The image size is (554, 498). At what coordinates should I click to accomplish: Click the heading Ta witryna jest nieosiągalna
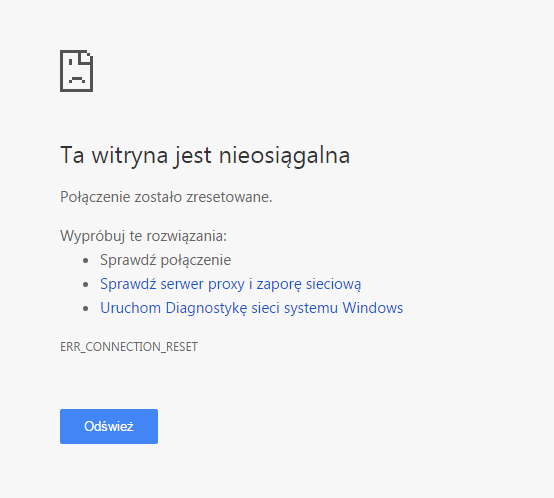click(205, 155)
